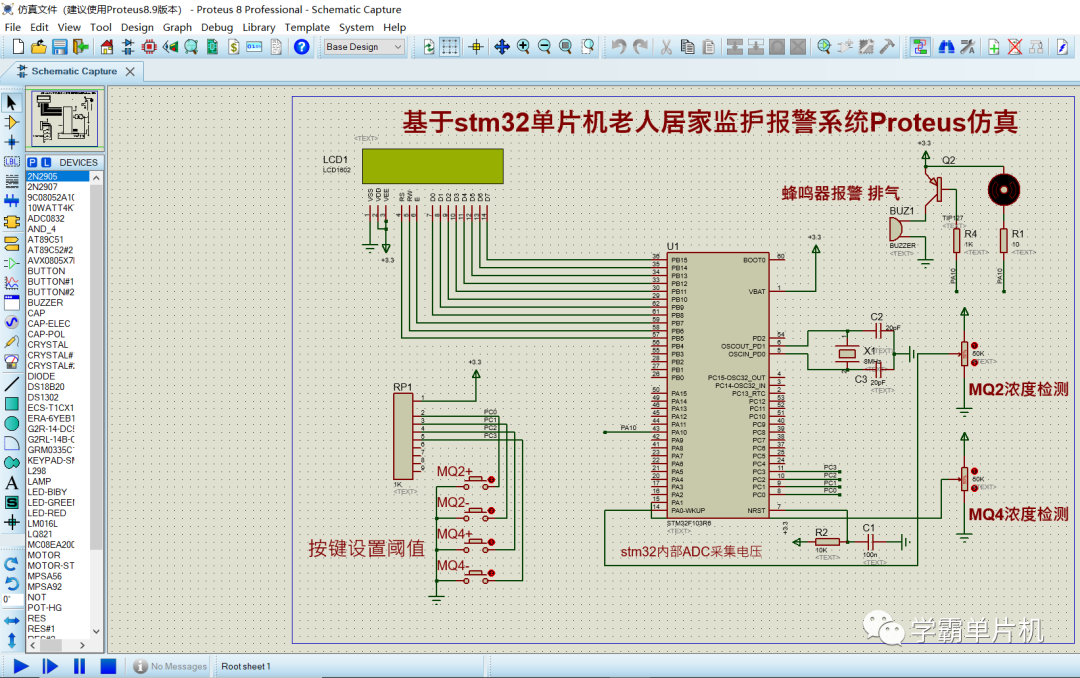
Task: Zoom to area selection icon
Action: coord(588,47)
